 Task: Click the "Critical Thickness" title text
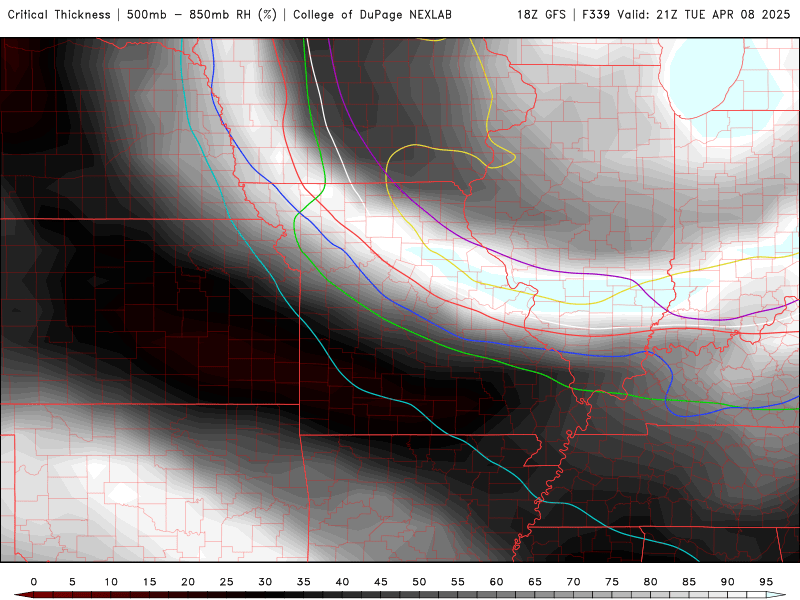pyautogui.click(x=59, y=14)
